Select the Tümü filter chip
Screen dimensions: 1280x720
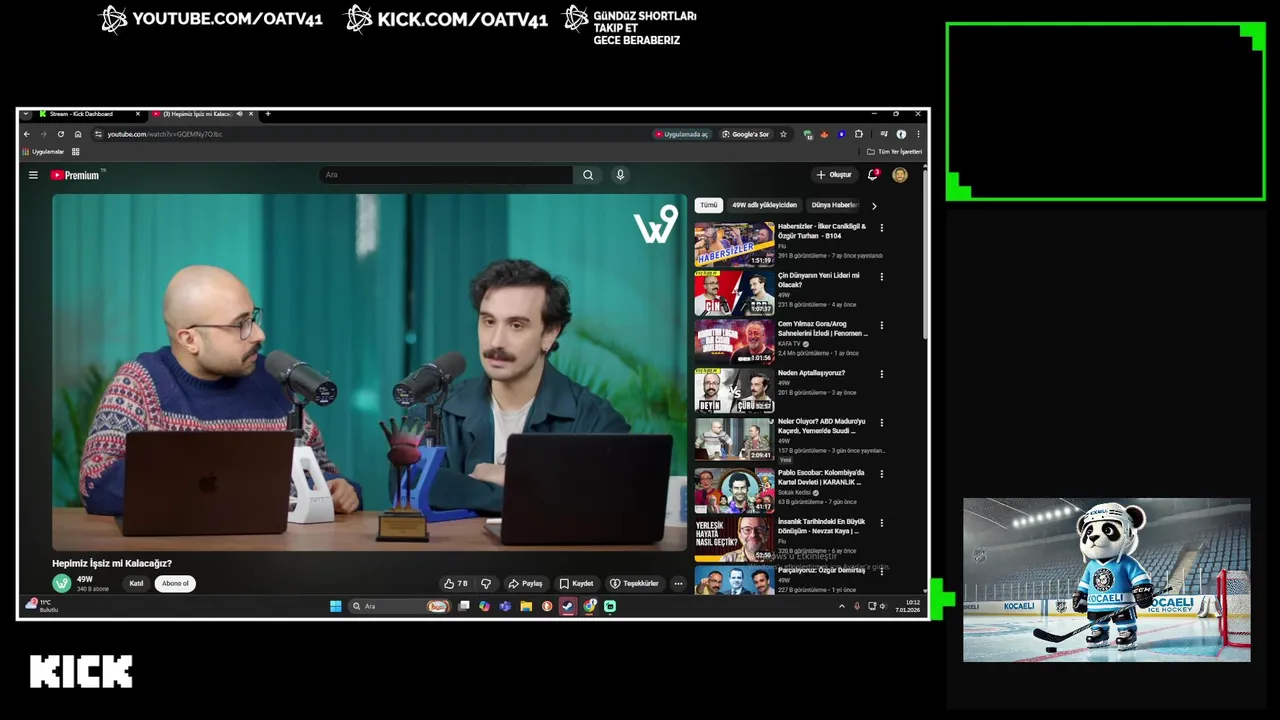(708, 205)
